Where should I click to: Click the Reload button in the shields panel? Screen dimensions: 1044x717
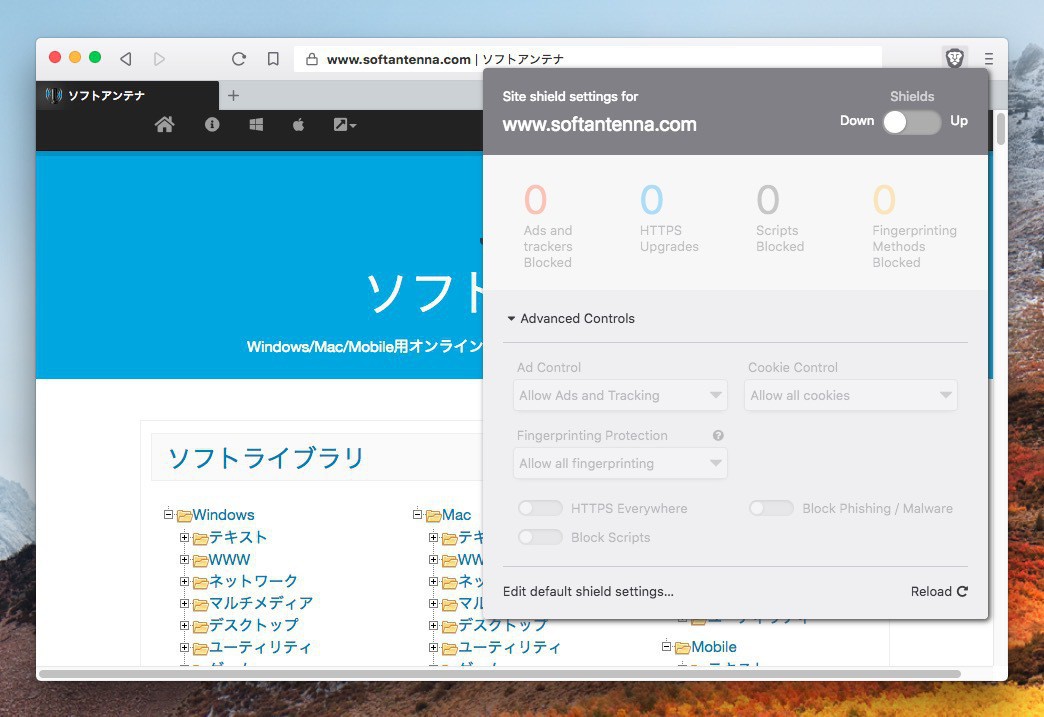coord(939,591)
